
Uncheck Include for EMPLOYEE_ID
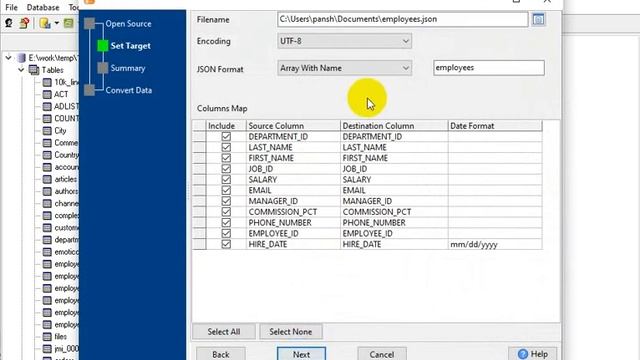tap(226, 233)
